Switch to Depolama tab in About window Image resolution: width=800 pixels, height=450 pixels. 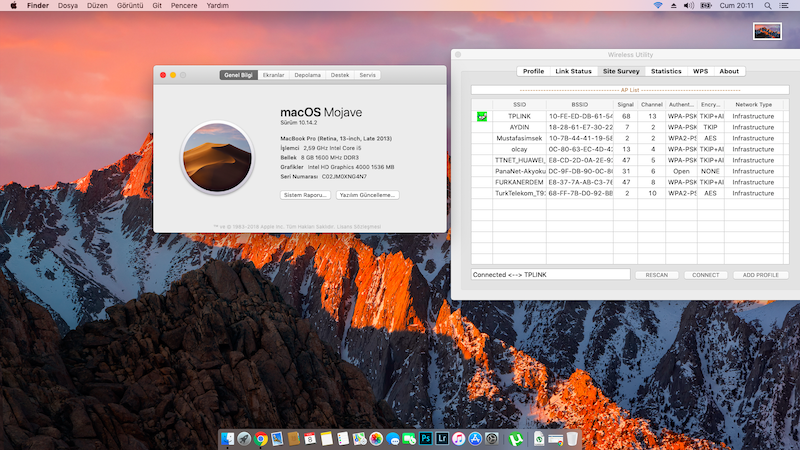(308, 75)
